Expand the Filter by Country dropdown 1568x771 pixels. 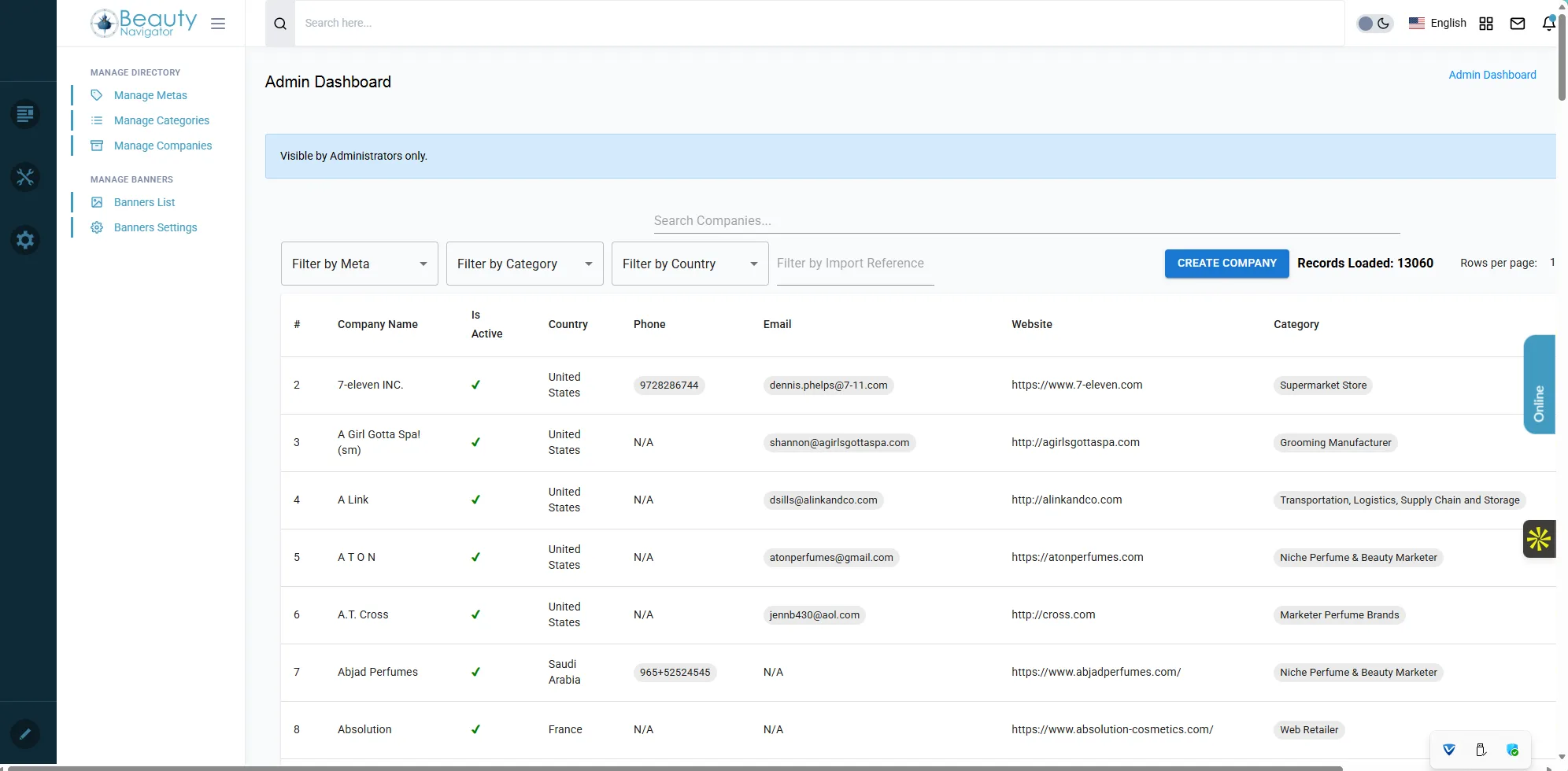point(690,264)
